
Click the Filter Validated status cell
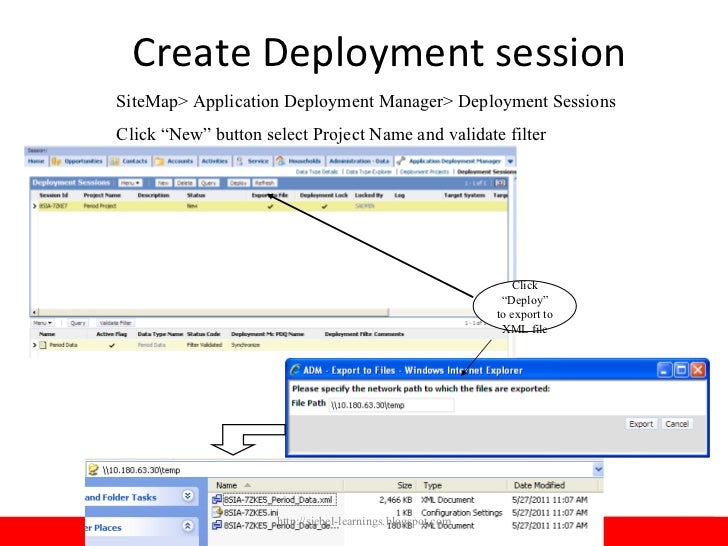click(204, 345)
